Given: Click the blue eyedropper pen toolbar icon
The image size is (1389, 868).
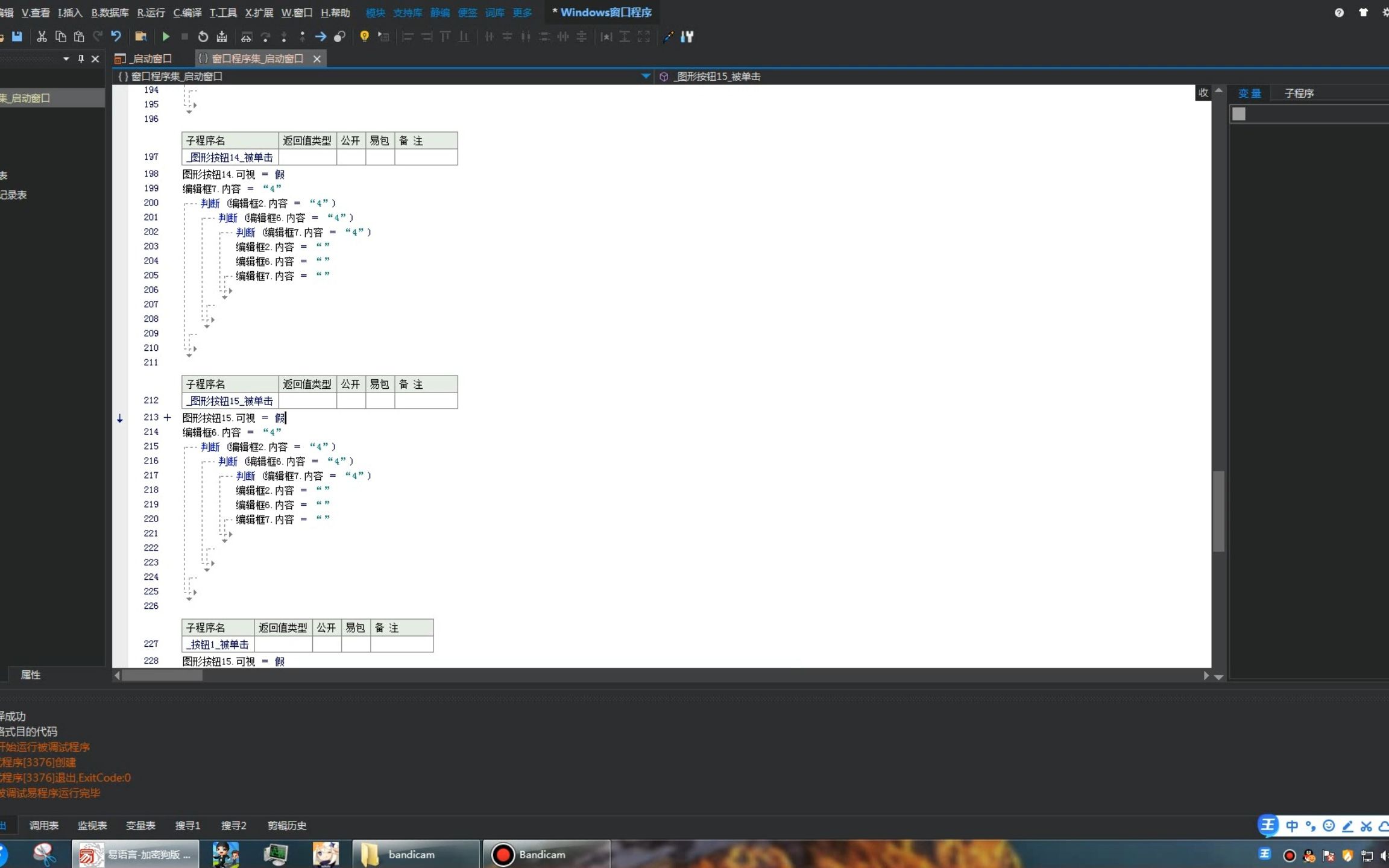Looking at the screenshot, I should 668,37.
